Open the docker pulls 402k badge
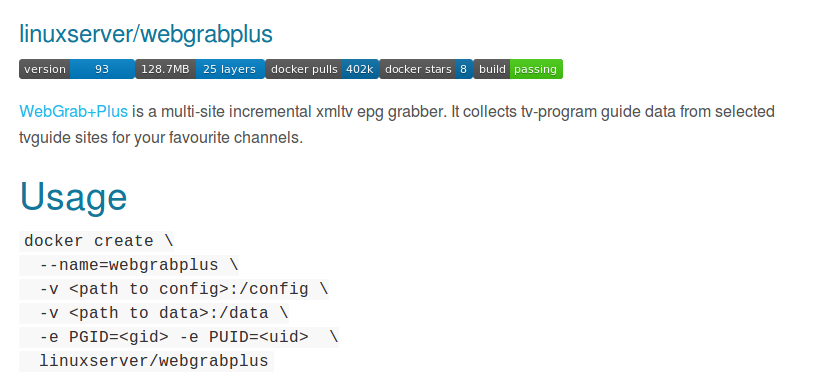Viewport: 816px width, 381px height. tap(322, 69)
